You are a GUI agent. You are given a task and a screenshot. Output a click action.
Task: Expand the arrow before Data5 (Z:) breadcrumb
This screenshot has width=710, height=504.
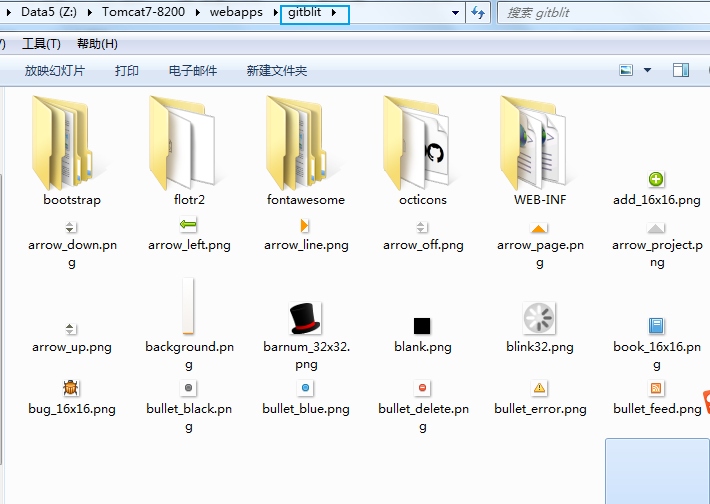click(9, 12)
